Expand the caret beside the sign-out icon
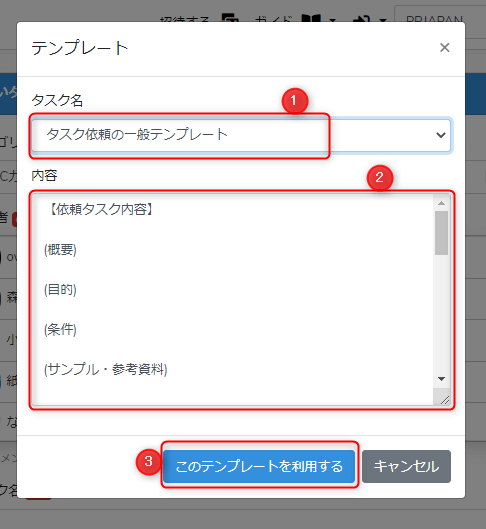The width and height of the screenshot is (486, 529). pyautogui.click(x=382, y=20)
